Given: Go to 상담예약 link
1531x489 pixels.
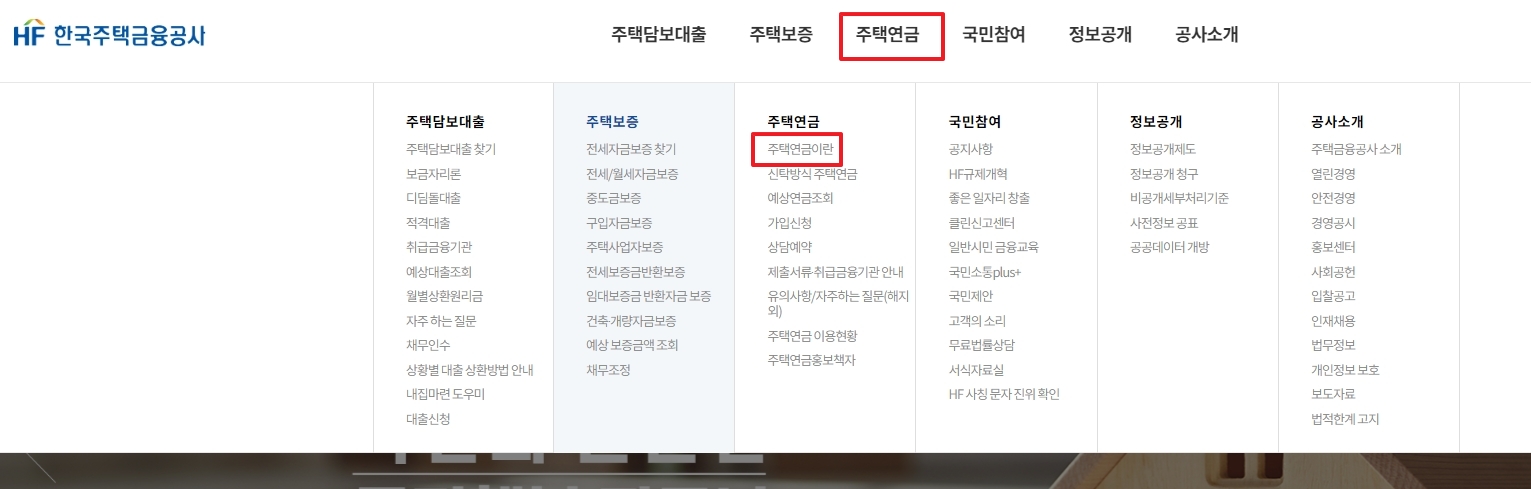Looking at the screenshot, I should pyautogui.click(x=789, y=247).
